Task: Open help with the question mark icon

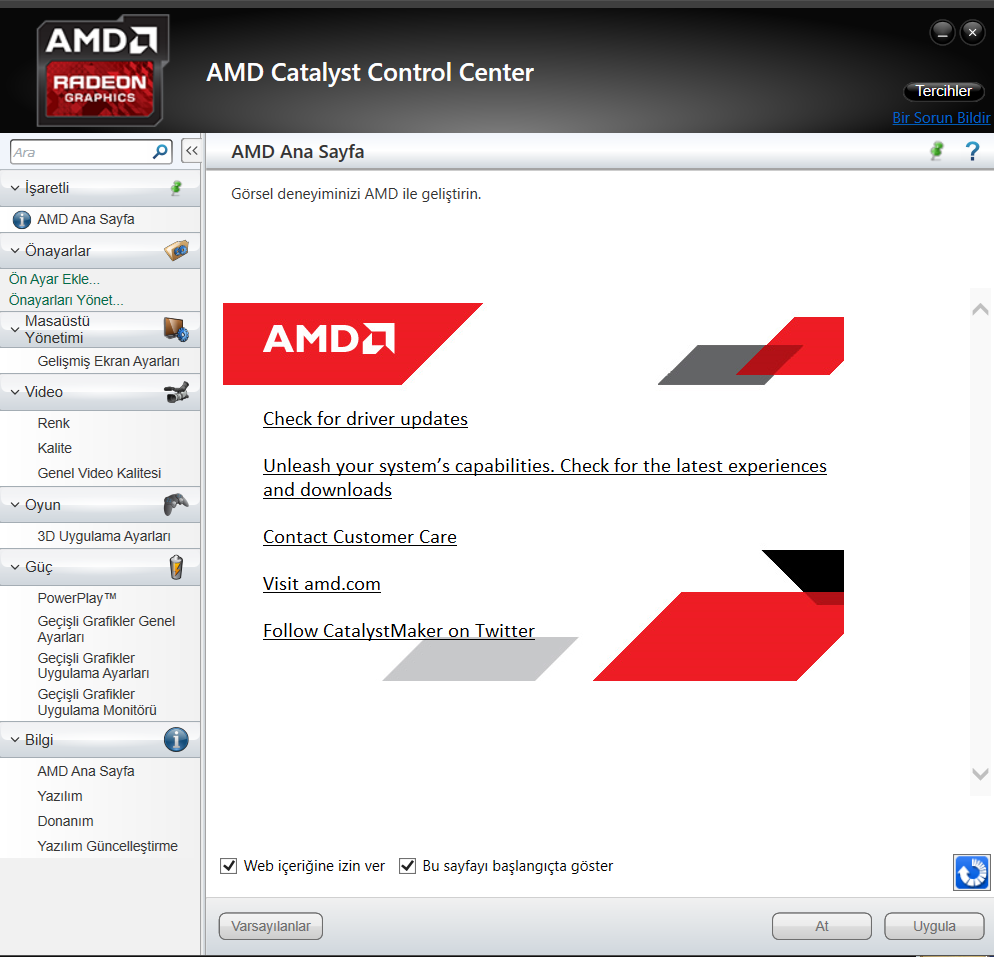Action: point(972,151)
